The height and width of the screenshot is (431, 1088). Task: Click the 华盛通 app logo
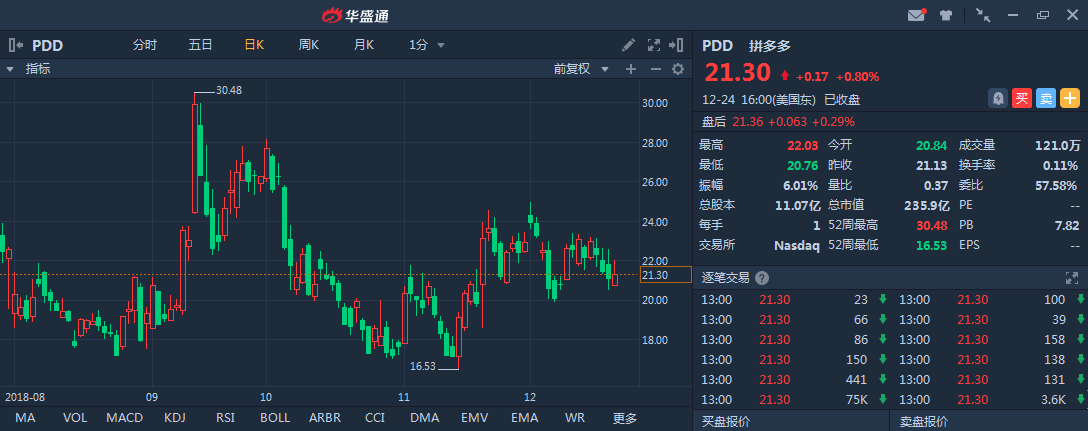click(x=355, y=15)
